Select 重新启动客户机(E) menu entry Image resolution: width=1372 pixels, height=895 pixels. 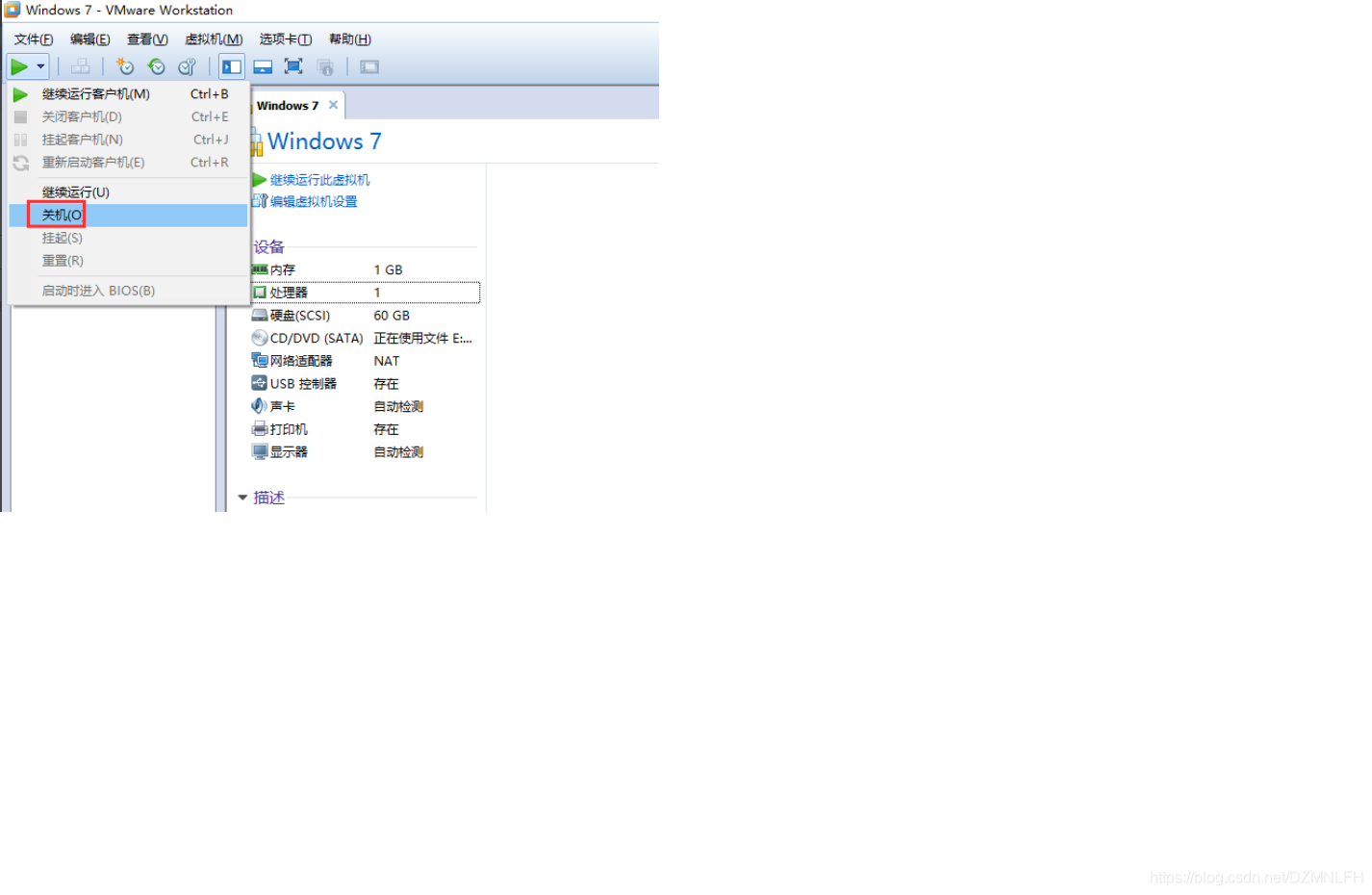click(128, 163)
